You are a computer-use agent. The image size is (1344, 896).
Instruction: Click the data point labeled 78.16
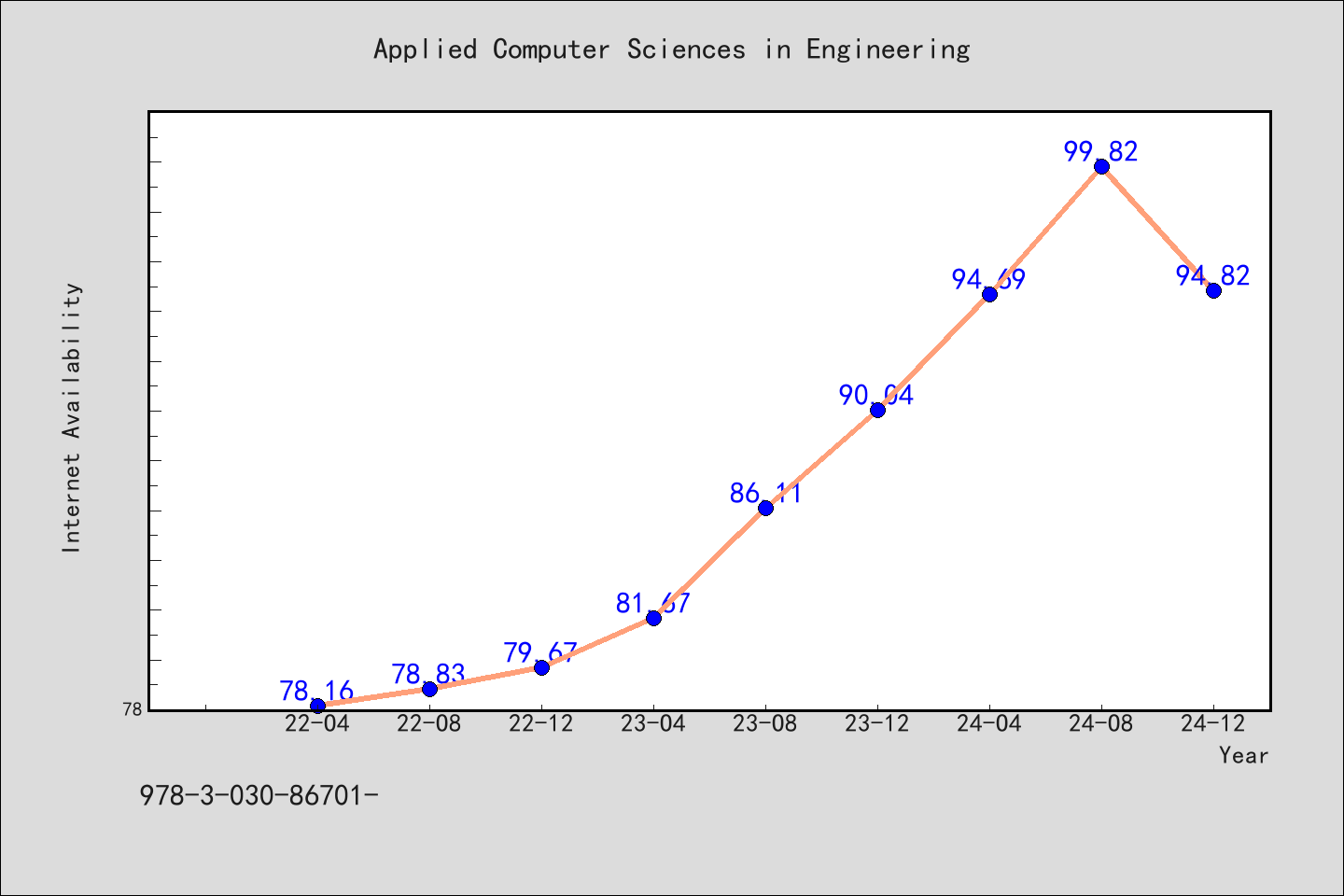tap(317, 706)
